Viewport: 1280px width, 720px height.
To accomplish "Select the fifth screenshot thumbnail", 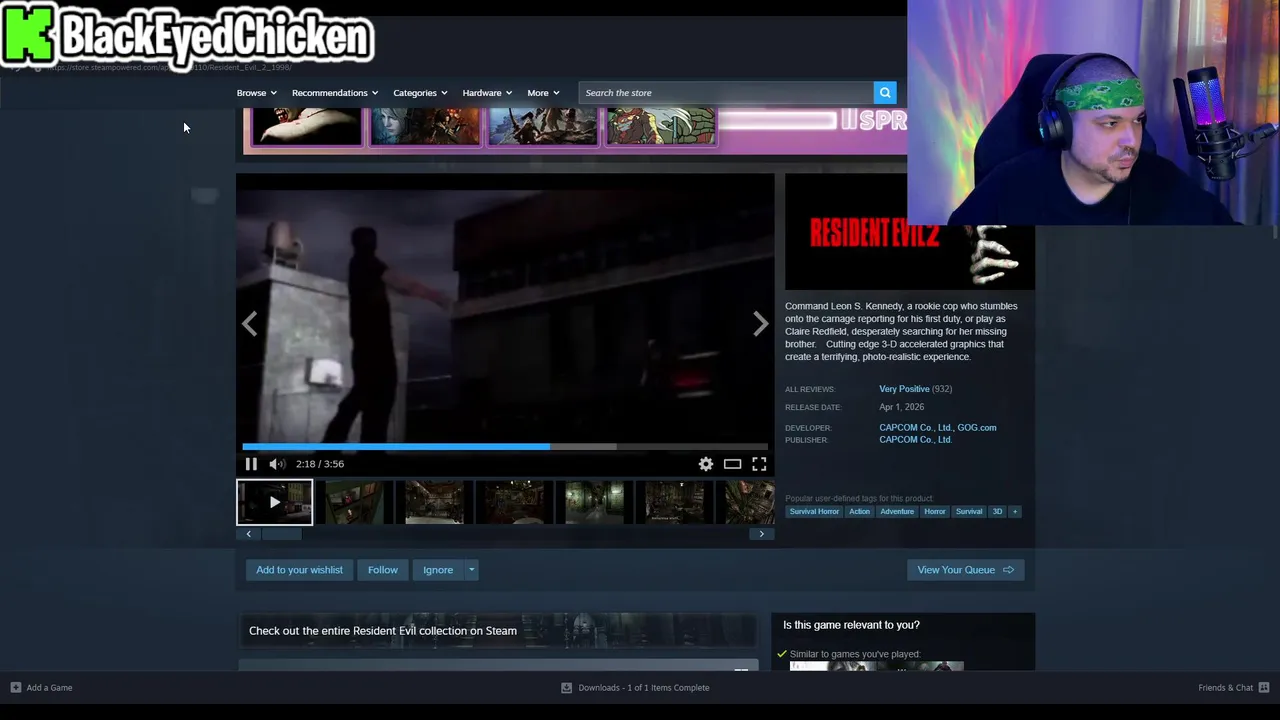I will point(594,503).
